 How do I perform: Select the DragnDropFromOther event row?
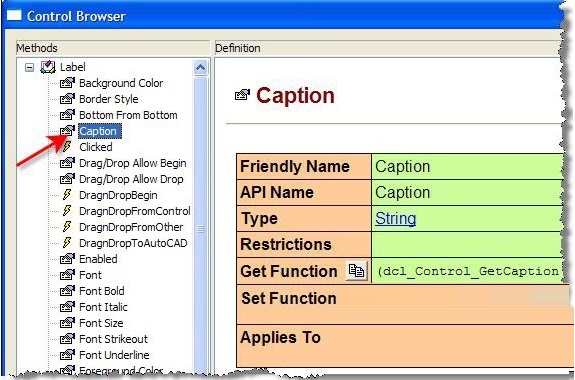click(x=131, y=227)
